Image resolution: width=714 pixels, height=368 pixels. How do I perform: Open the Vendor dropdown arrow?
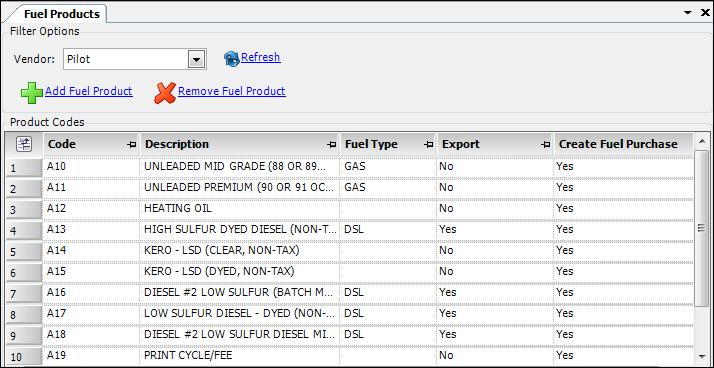point(196,60)
